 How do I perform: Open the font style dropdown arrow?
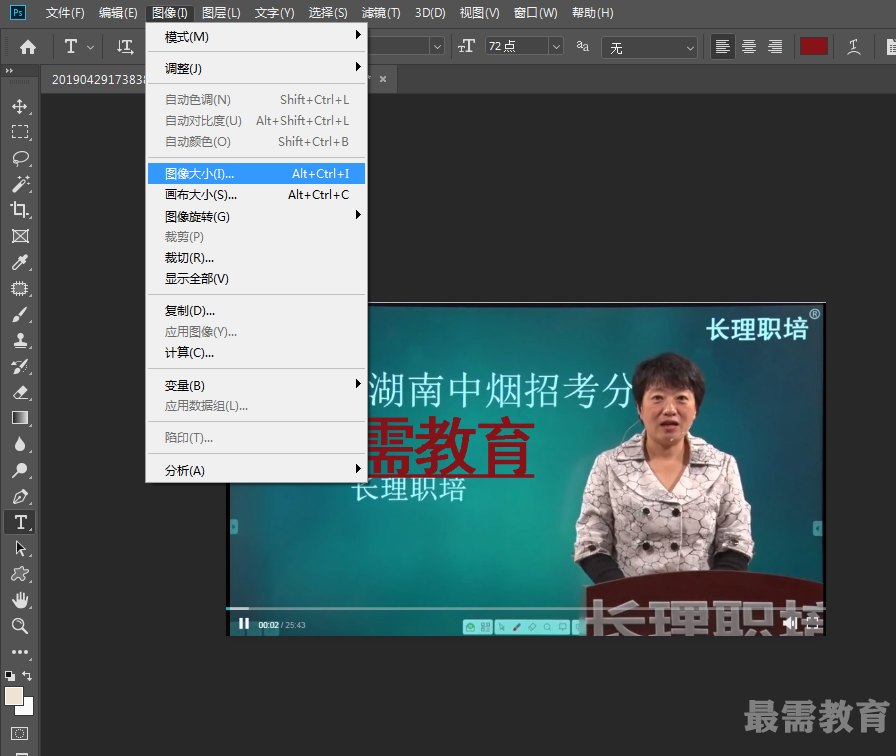(437, 46)
